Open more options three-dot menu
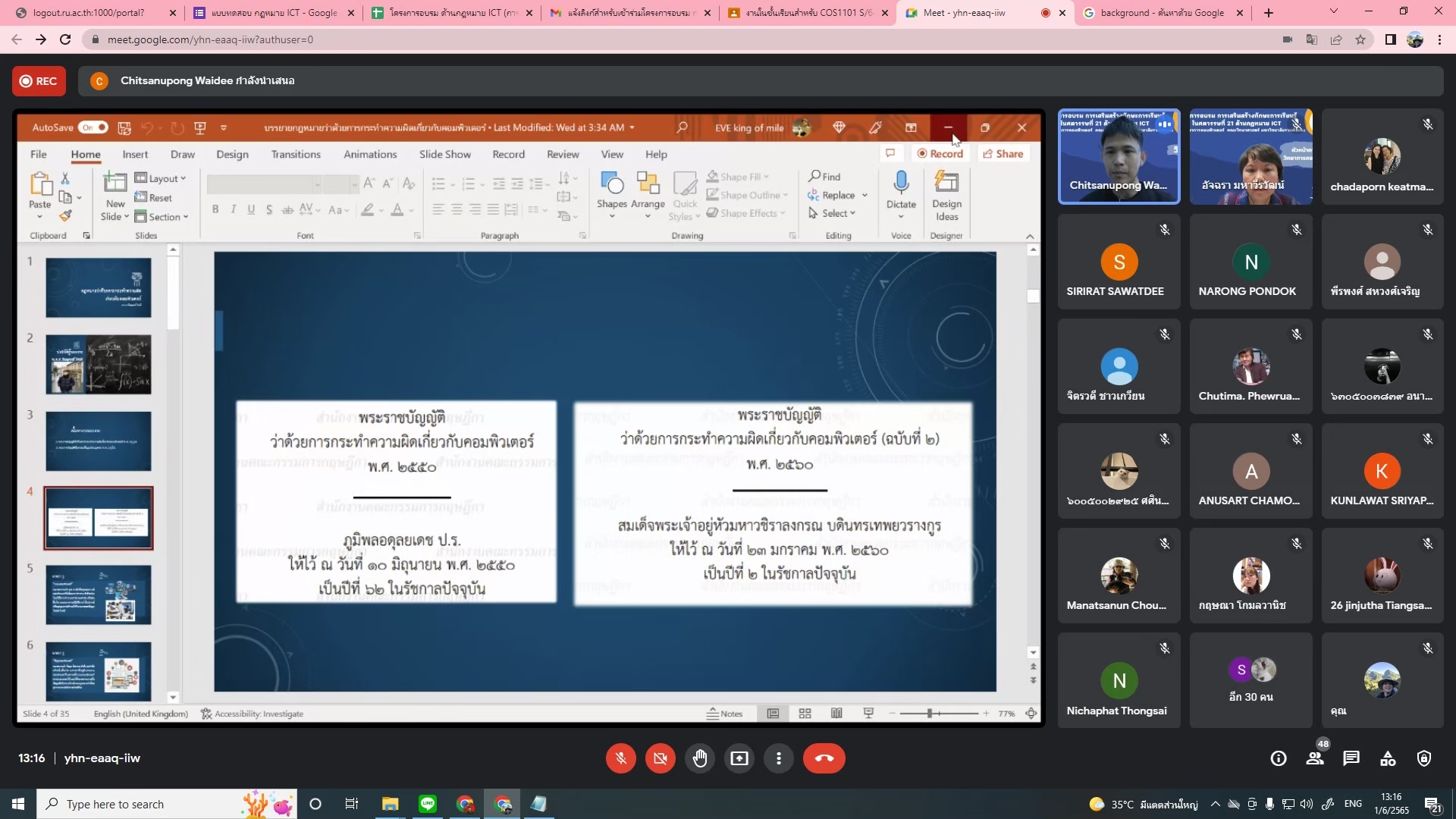Image resolution: width=1456 pixels, height=819 pixels. coord(778,758)
